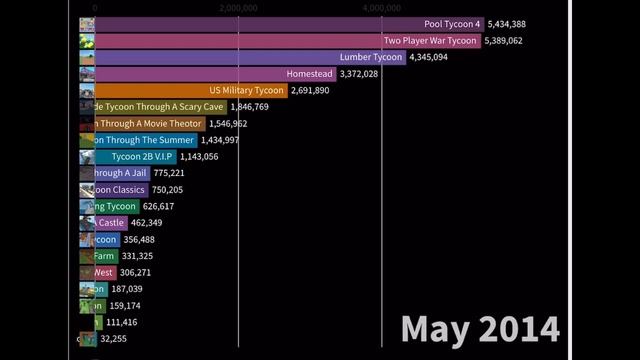Click the thumbnail beside value 1,846,769
This screenshot has width=640, height=360.
(87, 107)
